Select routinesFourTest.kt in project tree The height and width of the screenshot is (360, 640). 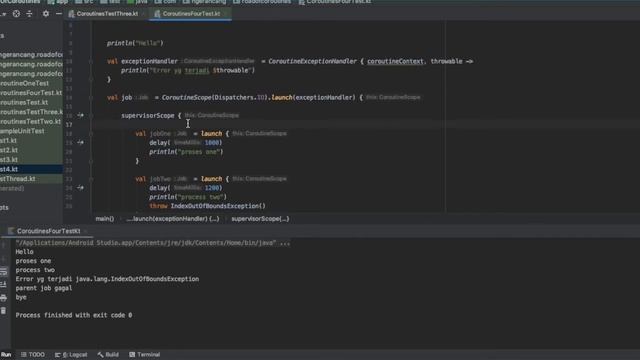[x=31, y=93]
